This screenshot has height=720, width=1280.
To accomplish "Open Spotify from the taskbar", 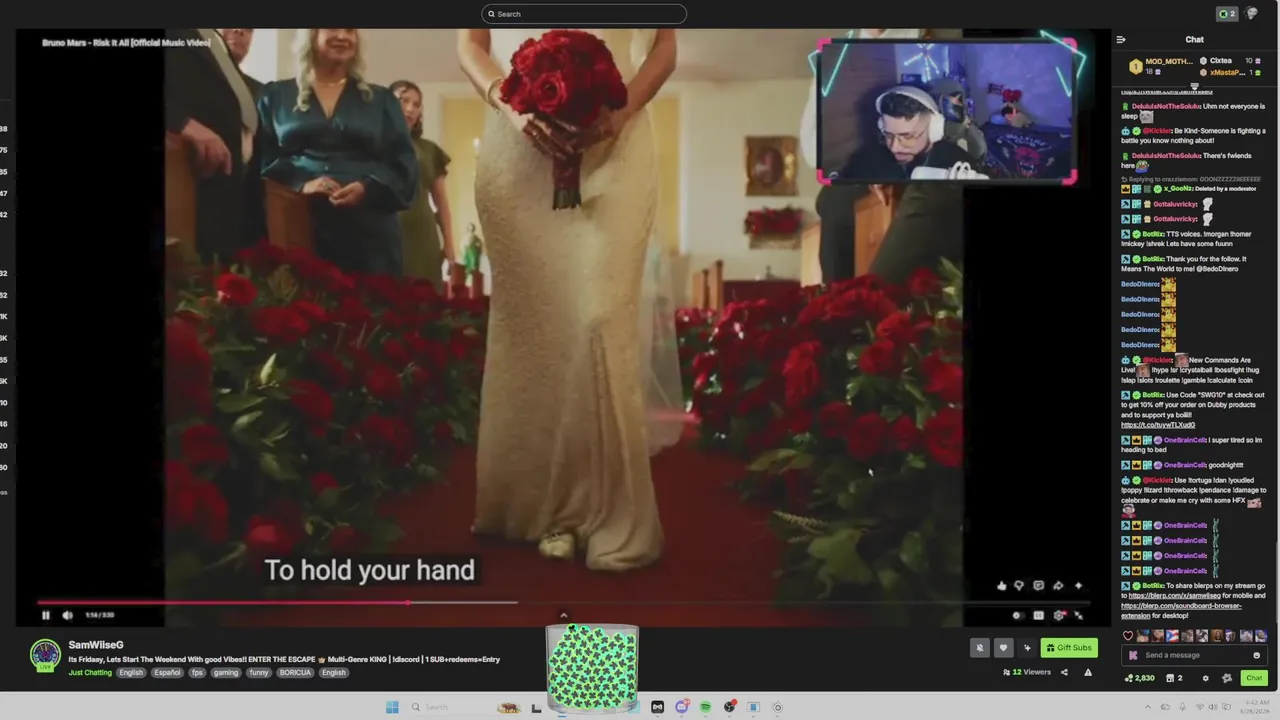I will click(x=706, y=707).
